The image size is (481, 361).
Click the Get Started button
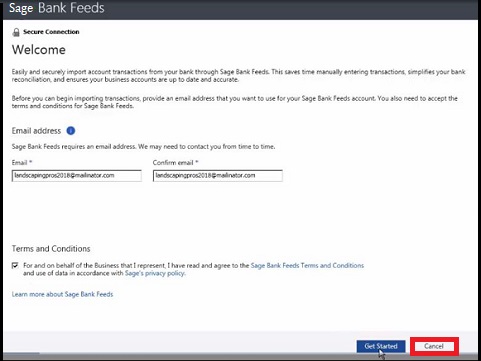point(381,346)
